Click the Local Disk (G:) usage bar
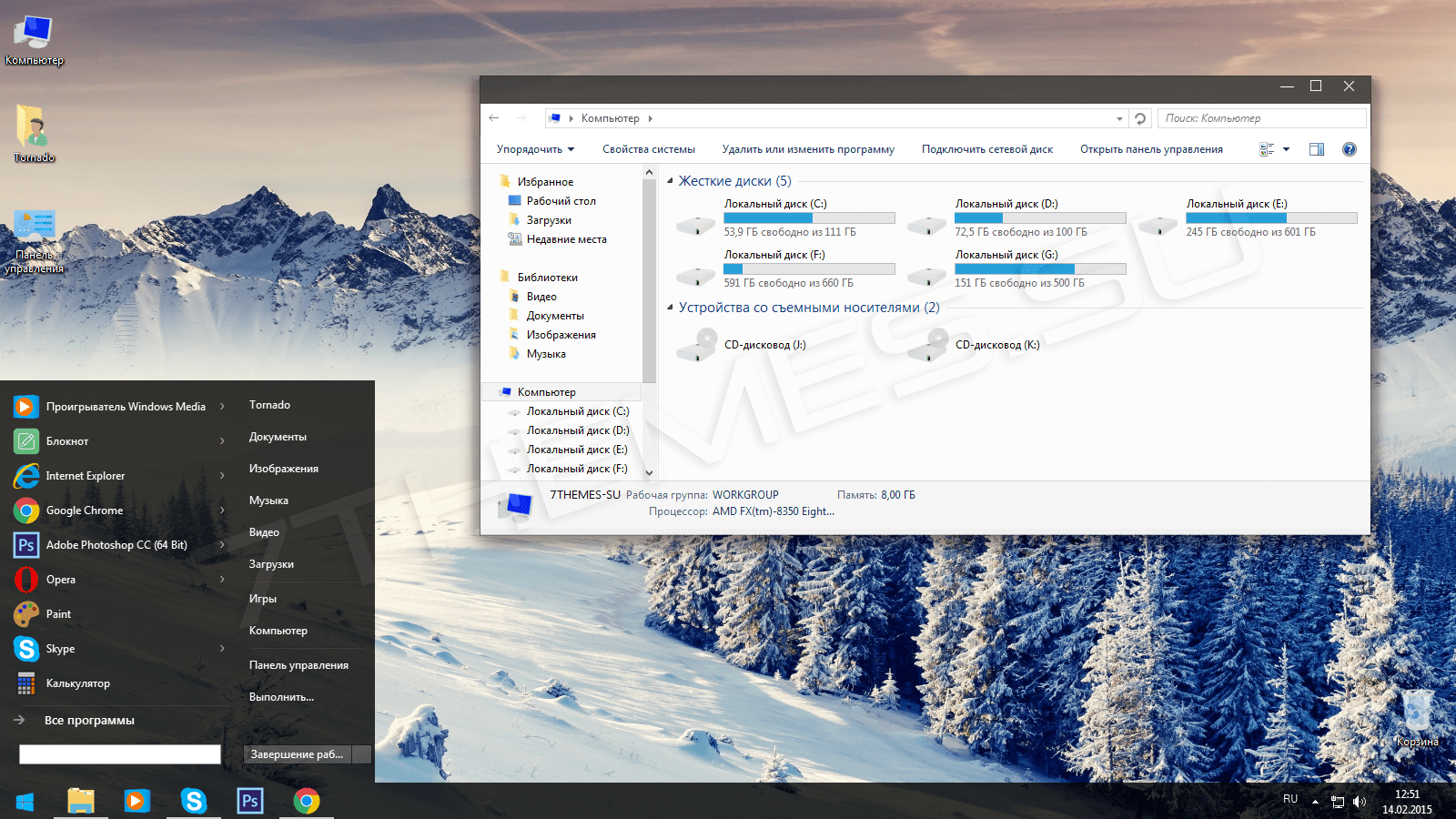 1040,269
